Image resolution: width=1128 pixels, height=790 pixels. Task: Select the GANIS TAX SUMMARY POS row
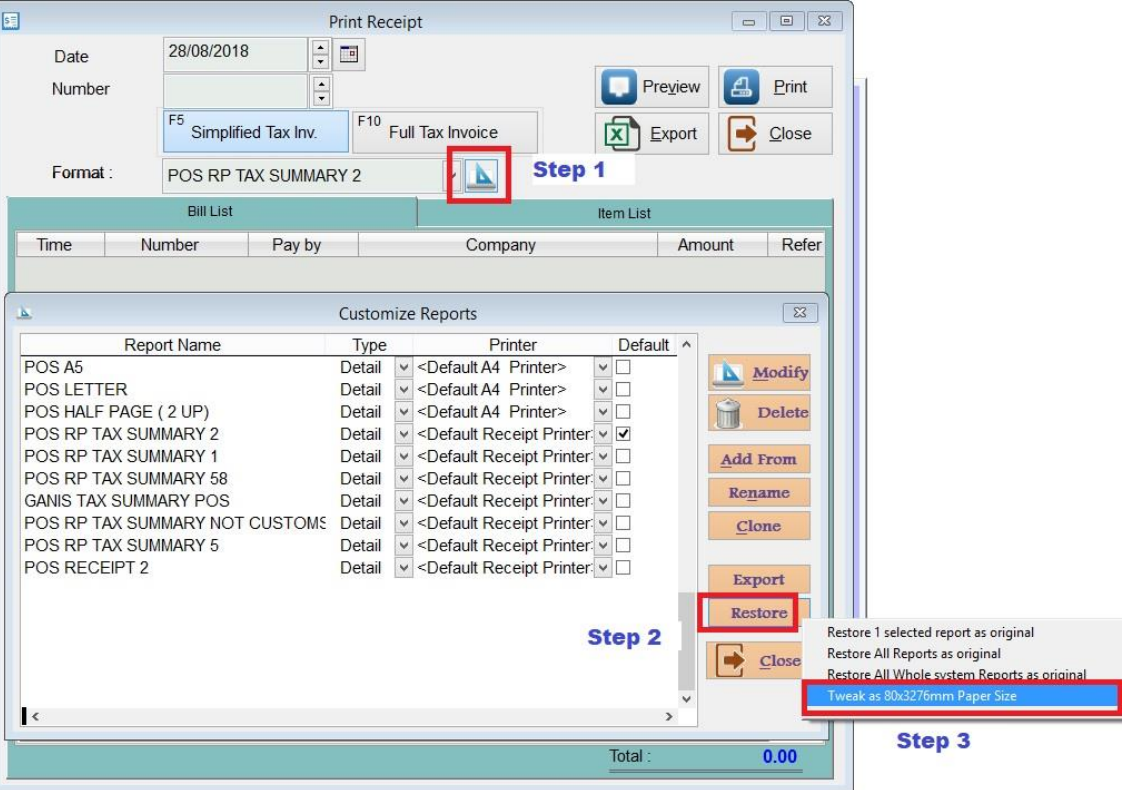click(x=127, y=501)
